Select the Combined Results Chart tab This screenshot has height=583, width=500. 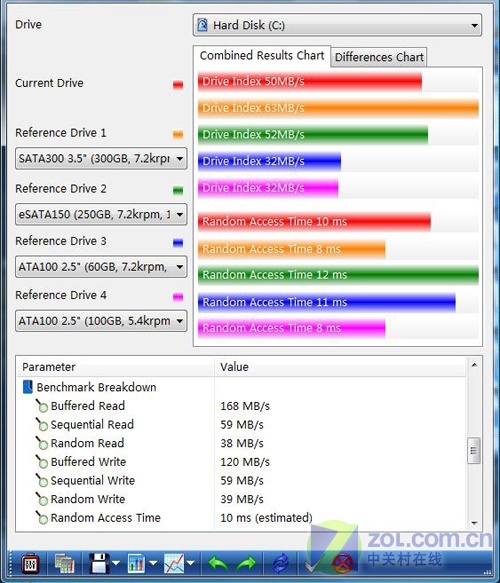[262, 56]
